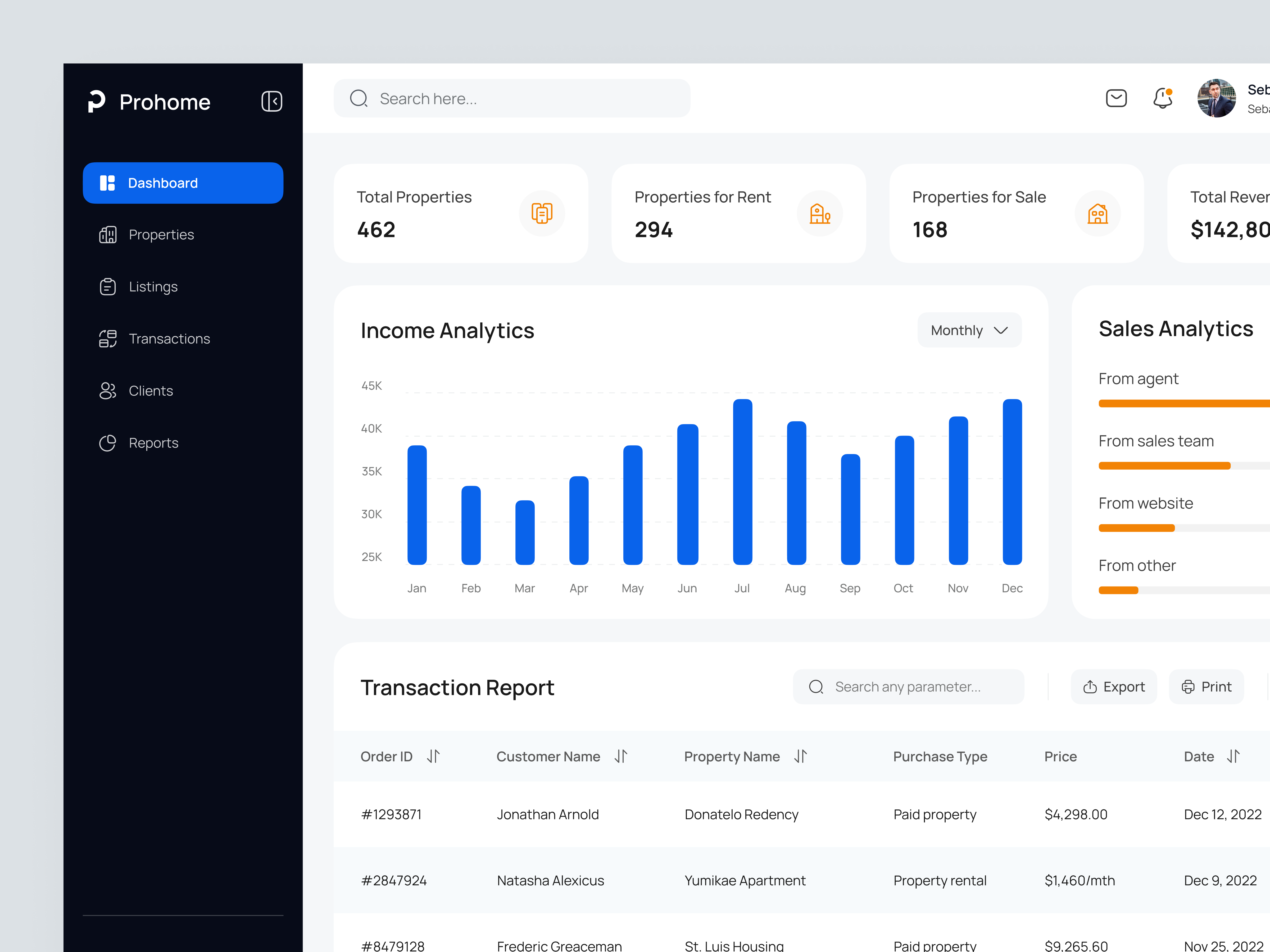This screenshot has height=952, width=1270.
Task: Click the Properties for Rent house icon
Action: coord(819,213)
